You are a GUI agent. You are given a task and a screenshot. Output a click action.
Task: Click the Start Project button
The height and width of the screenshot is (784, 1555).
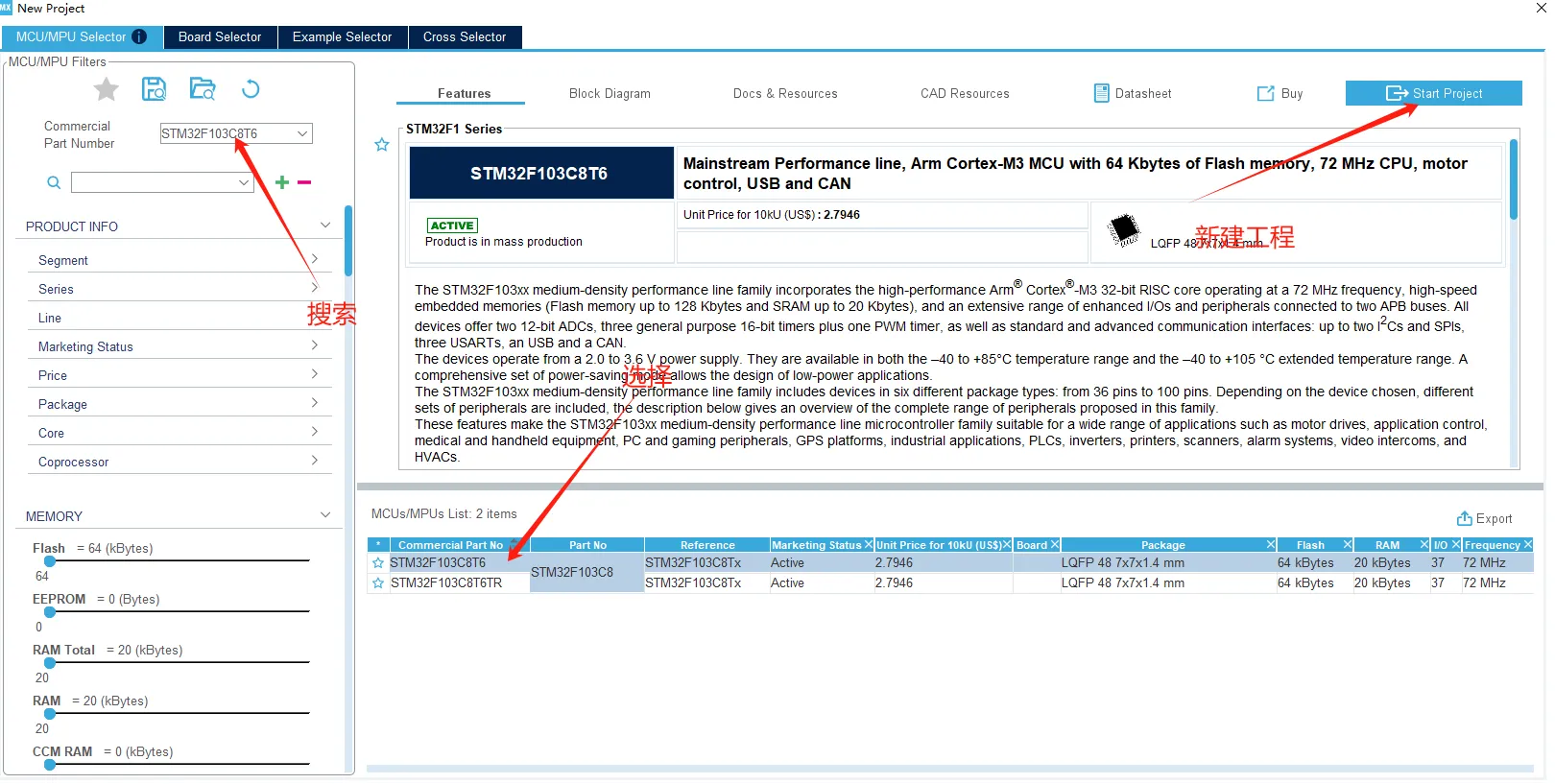[1433, 94]
